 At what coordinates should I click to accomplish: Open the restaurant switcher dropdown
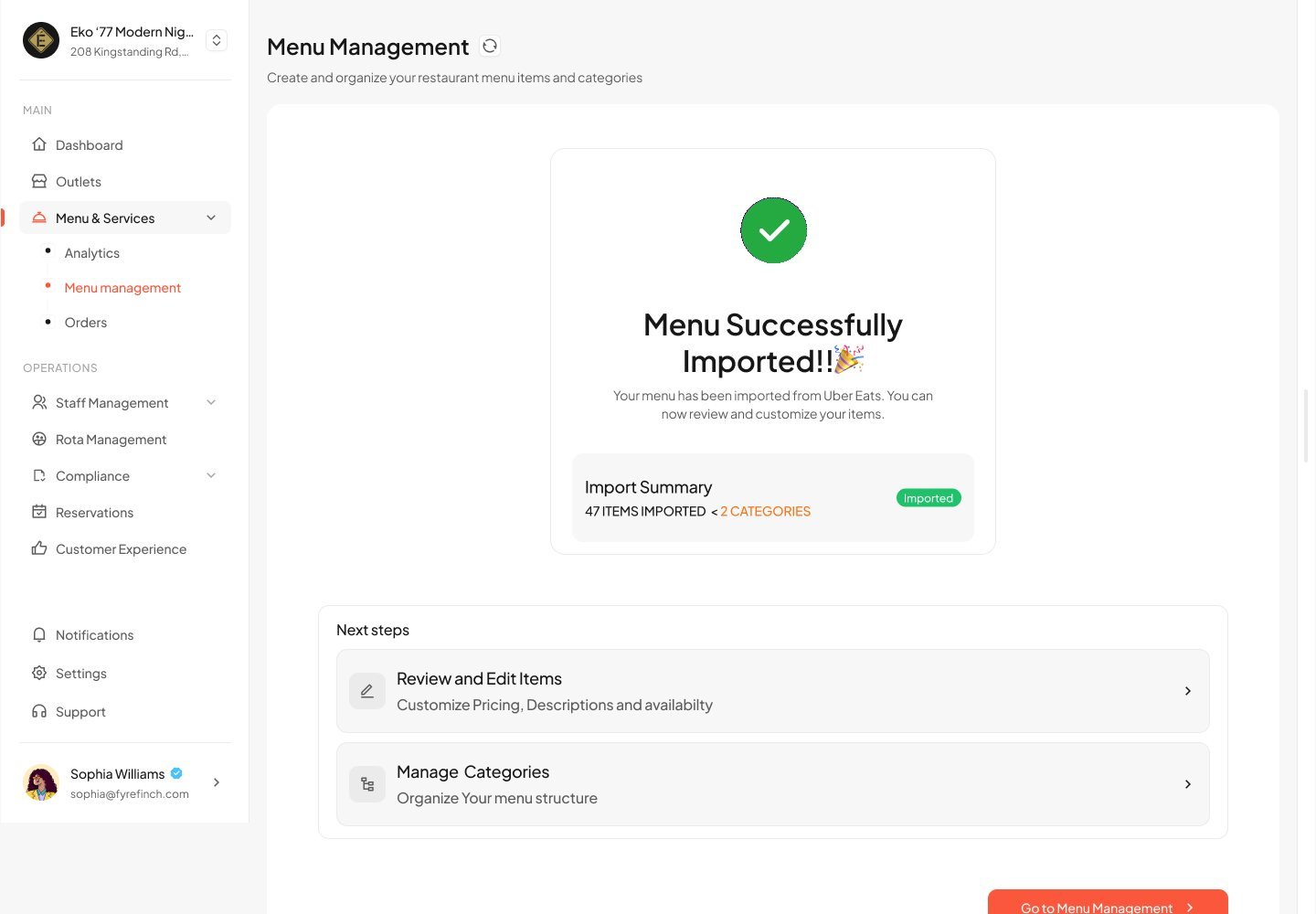point(217,40)
